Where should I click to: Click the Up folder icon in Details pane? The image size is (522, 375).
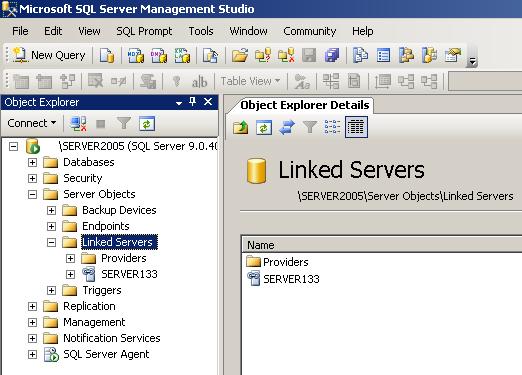(240, 127)
